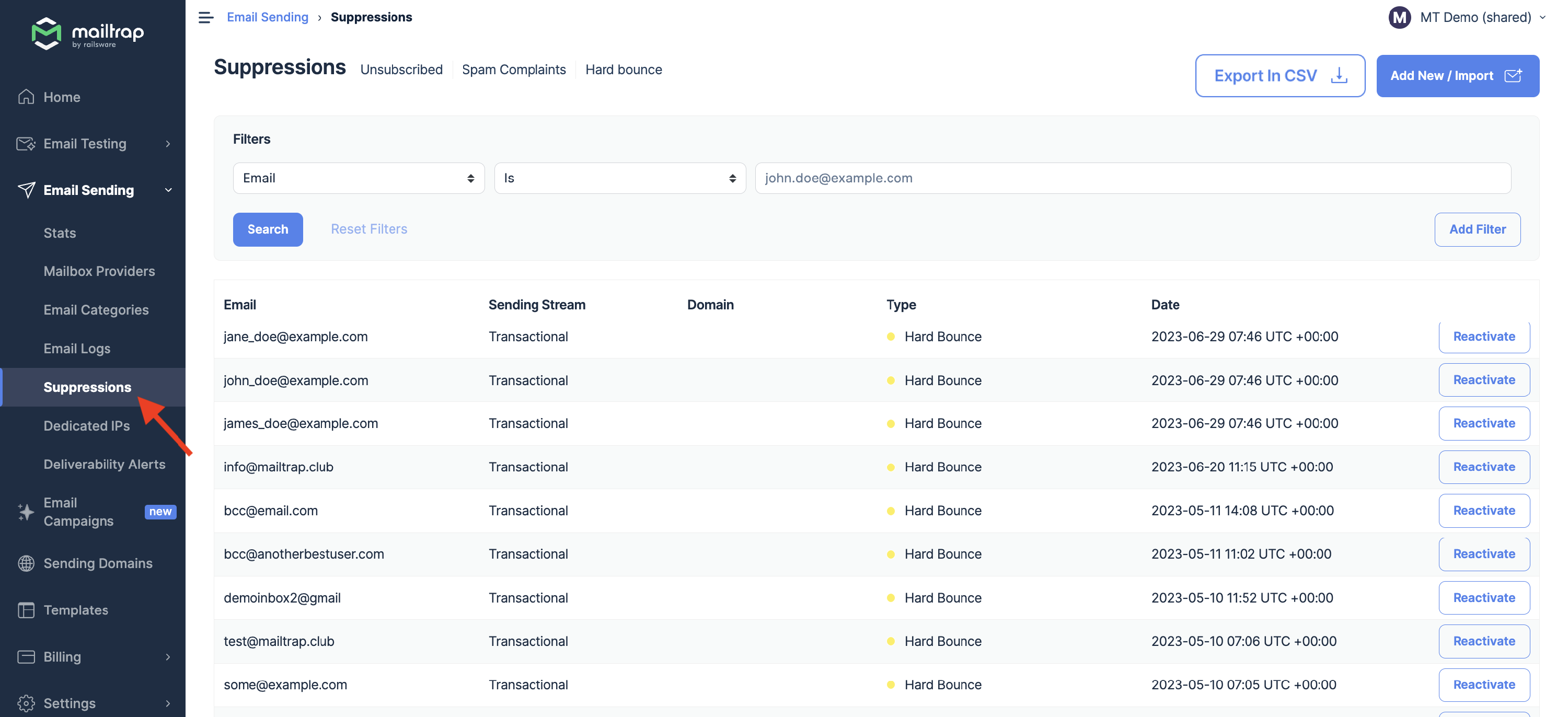Click the Mailtrap logo

click(87, 33)
